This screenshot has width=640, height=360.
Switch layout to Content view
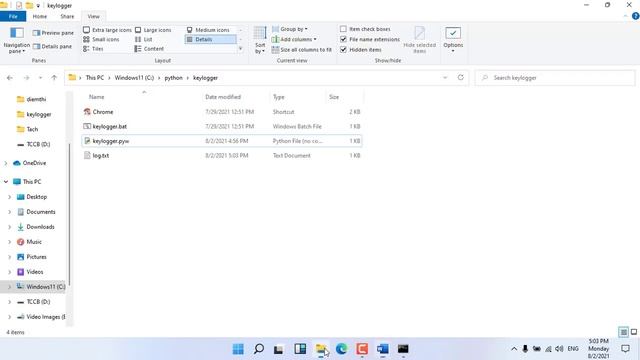(x=149, y=49)
